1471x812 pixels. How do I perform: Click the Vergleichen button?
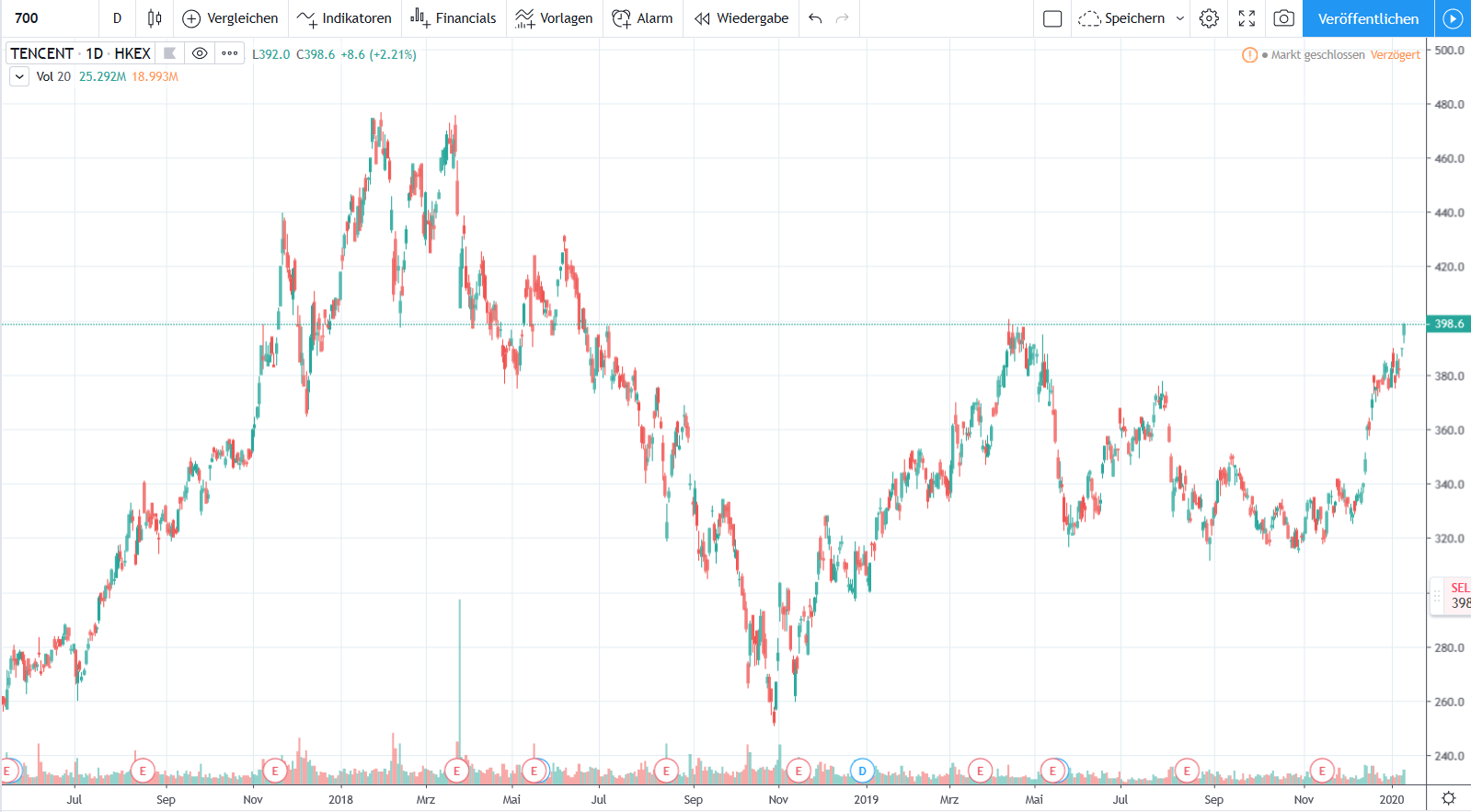coord(230,18)
